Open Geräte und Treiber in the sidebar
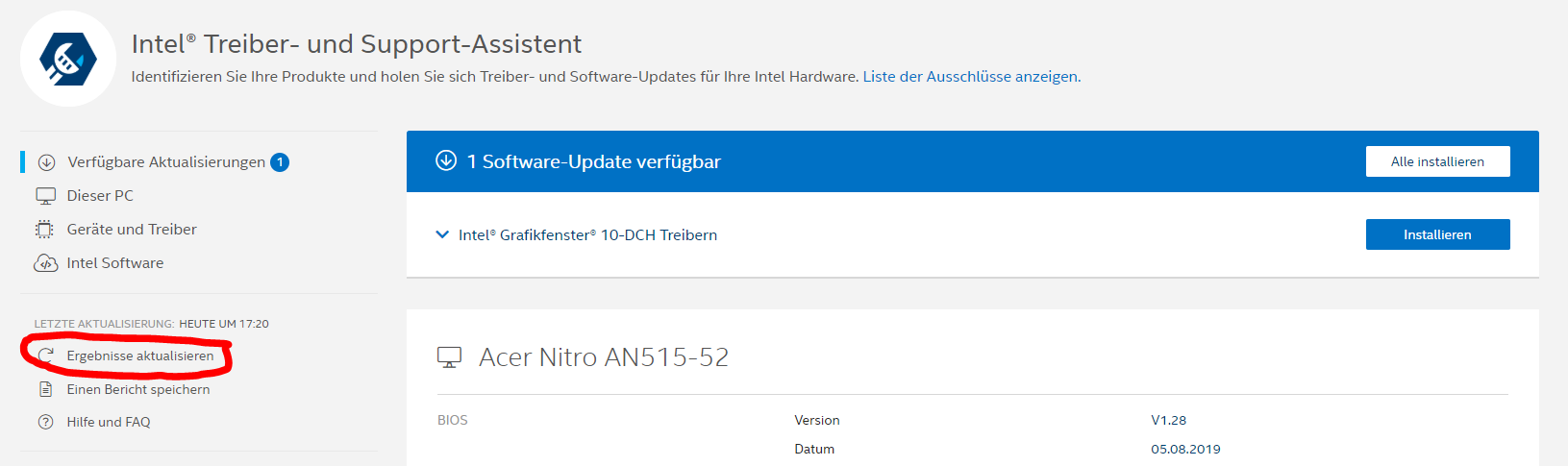The height and width of the screenshot is (466, 1568). (x=132, y=230)
